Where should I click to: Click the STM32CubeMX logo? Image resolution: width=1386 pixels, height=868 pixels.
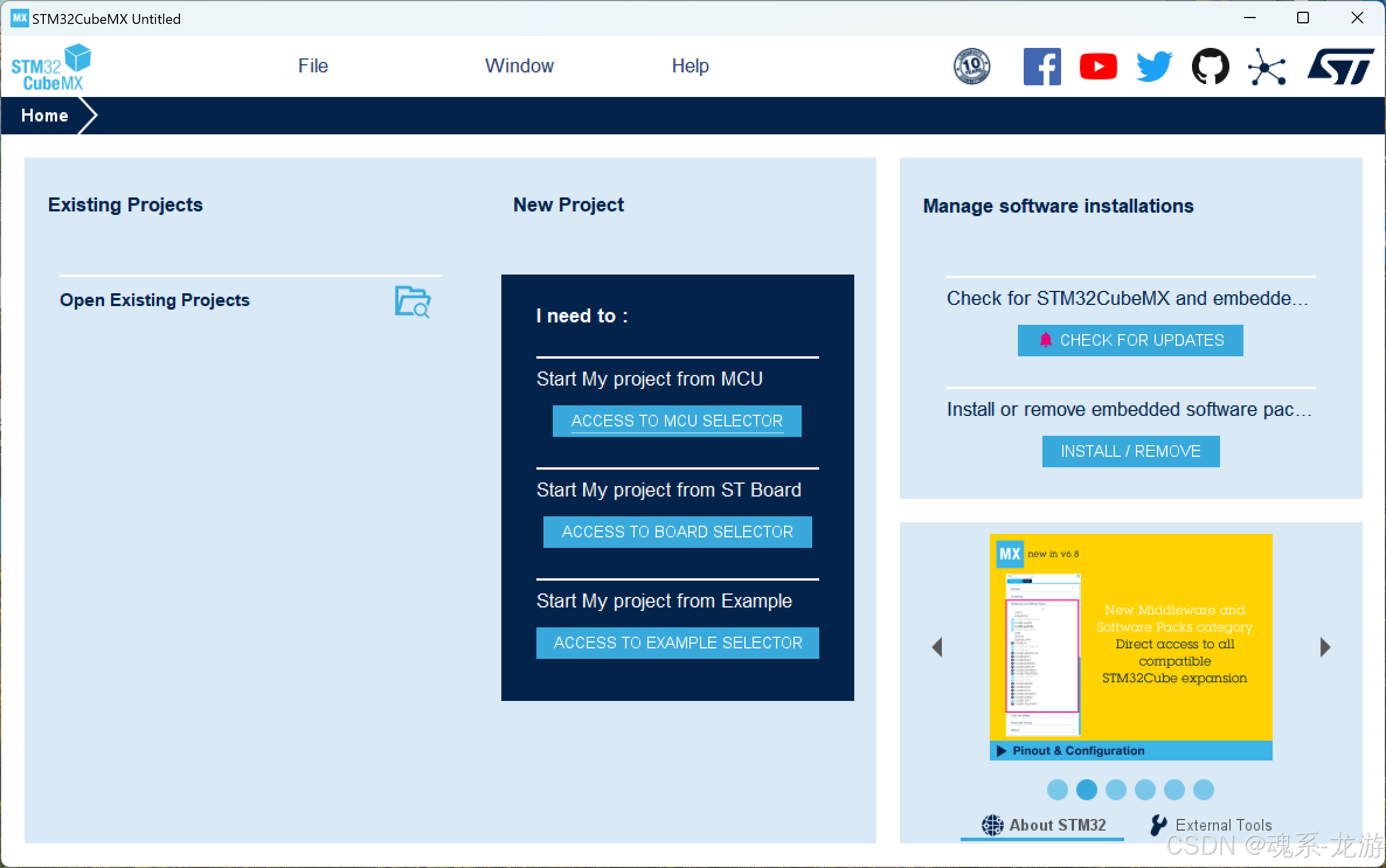(51, 67)
